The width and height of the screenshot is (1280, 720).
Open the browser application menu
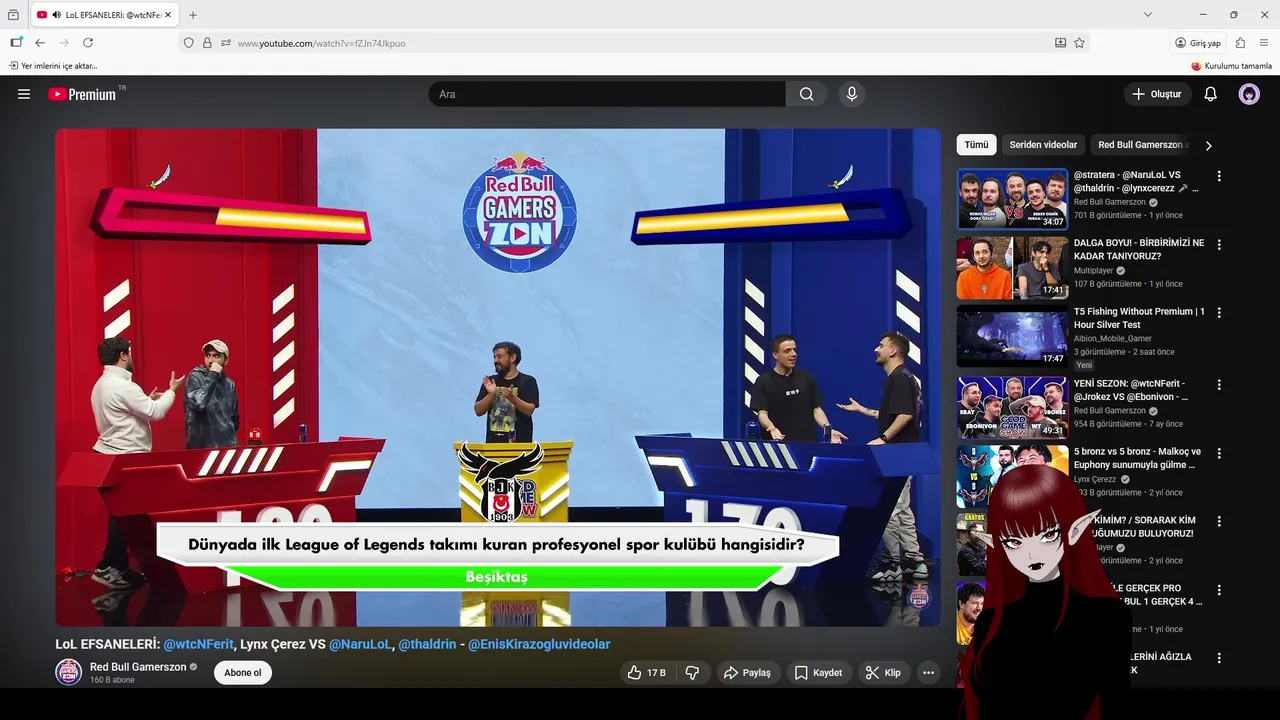1264,43
